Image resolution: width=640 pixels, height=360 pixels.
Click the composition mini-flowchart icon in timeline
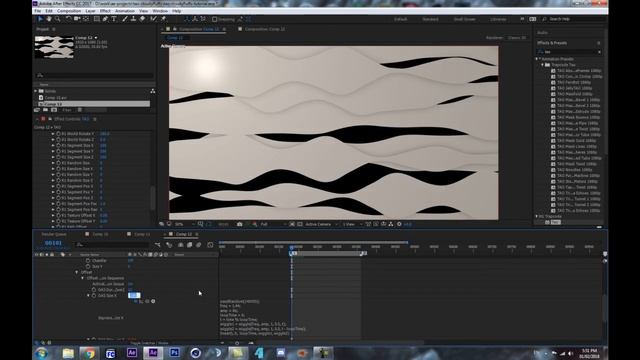[x=158, y=245]
